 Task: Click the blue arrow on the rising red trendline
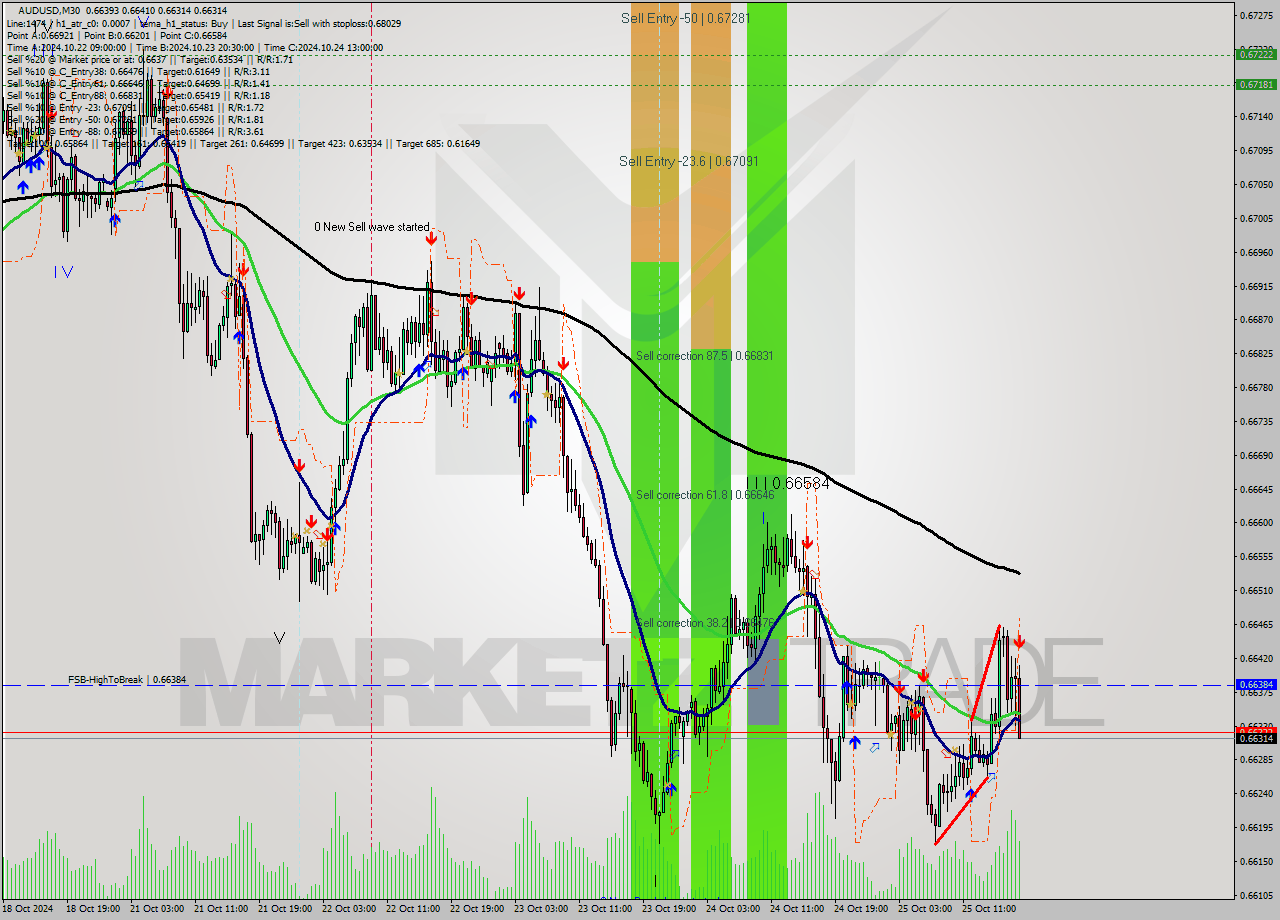coord(969,795)
